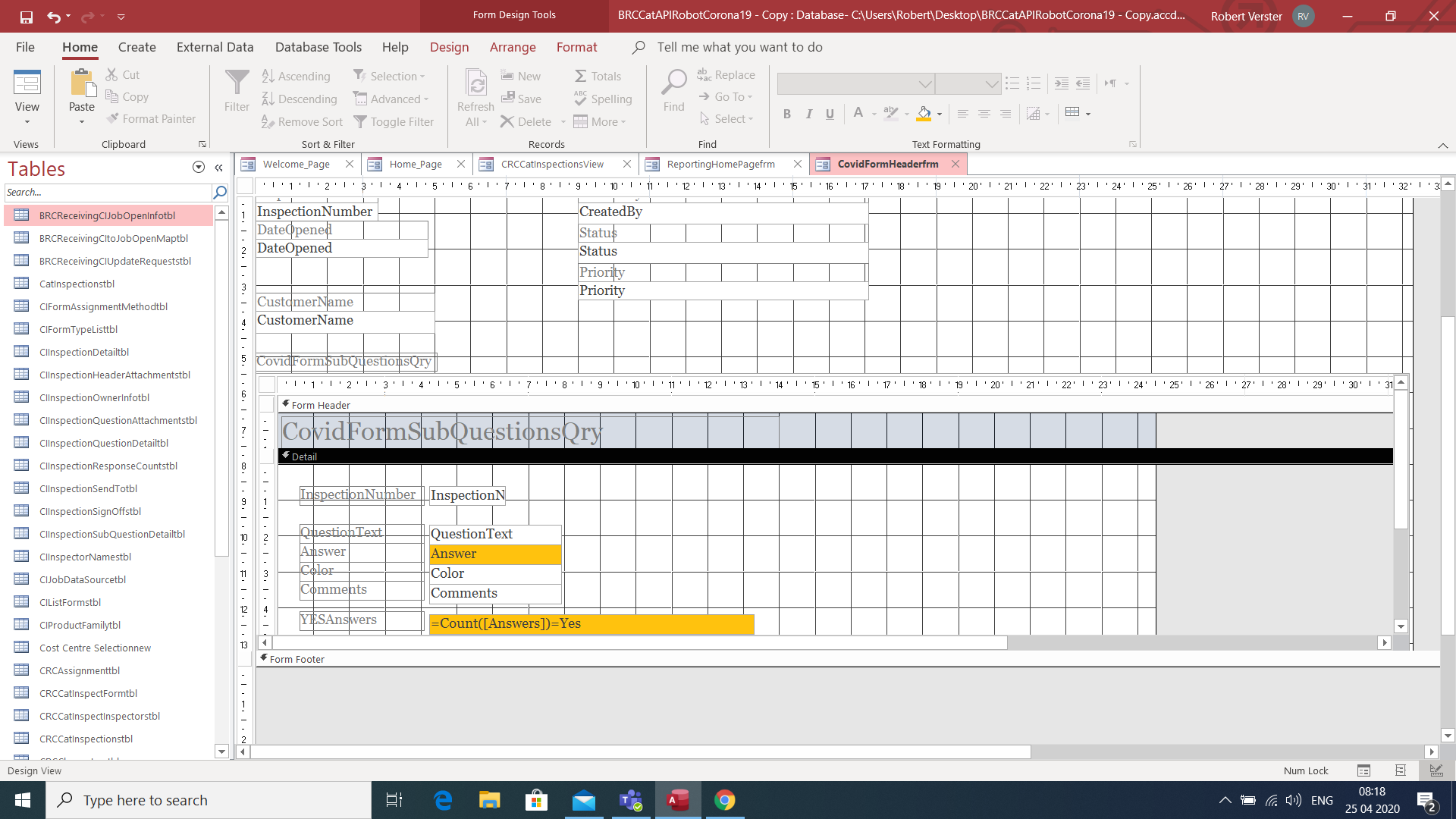
Task: Click the background fill color swatch
Action: tap(924, 114)
